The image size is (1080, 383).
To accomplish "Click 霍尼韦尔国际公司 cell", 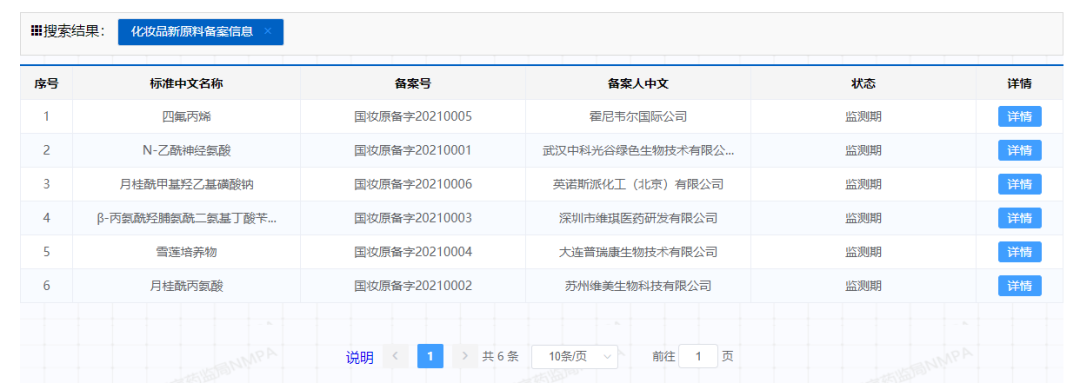I will pos(638,117).
